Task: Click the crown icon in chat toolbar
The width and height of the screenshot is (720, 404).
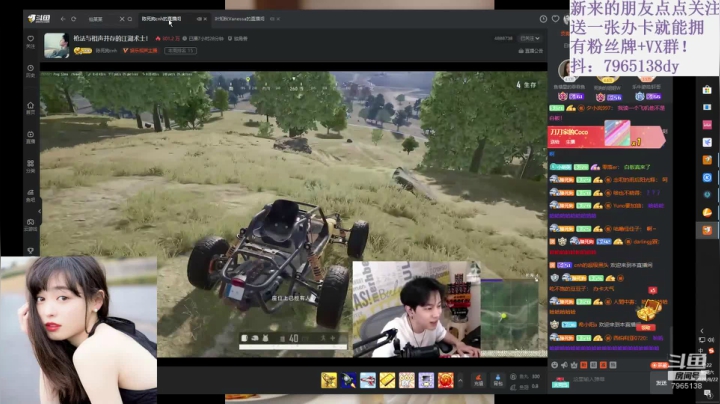Action: click(574, 365)
